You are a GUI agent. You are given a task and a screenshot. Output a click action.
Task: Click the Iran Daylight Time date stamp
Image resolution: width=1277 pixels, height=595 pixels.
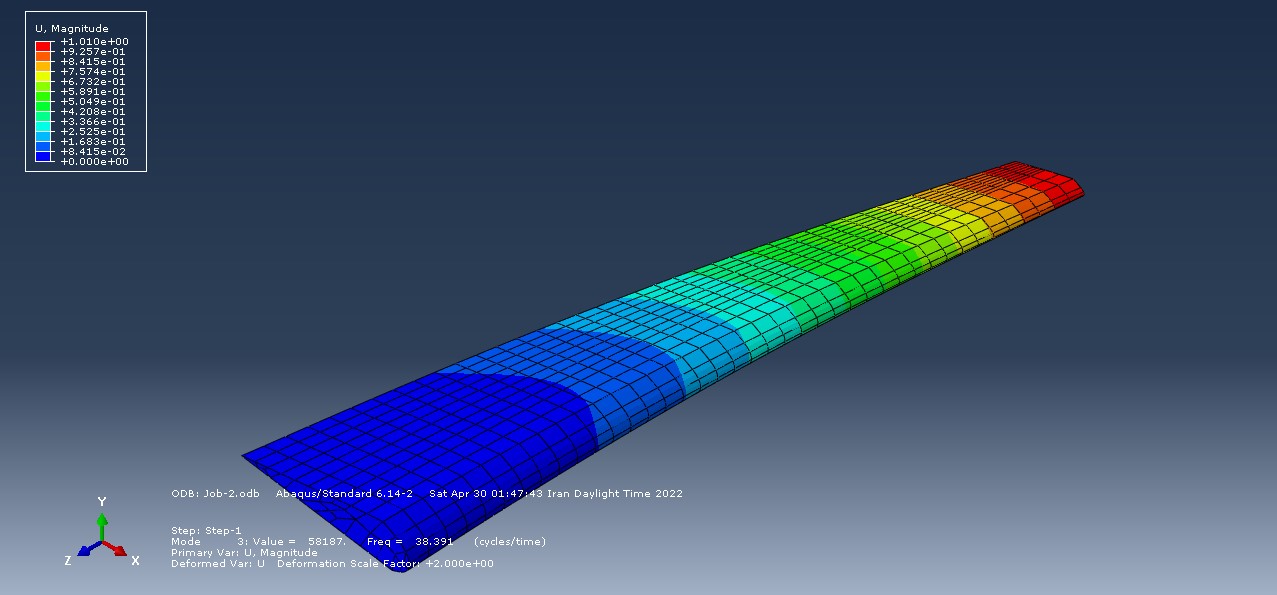[556, 494]
